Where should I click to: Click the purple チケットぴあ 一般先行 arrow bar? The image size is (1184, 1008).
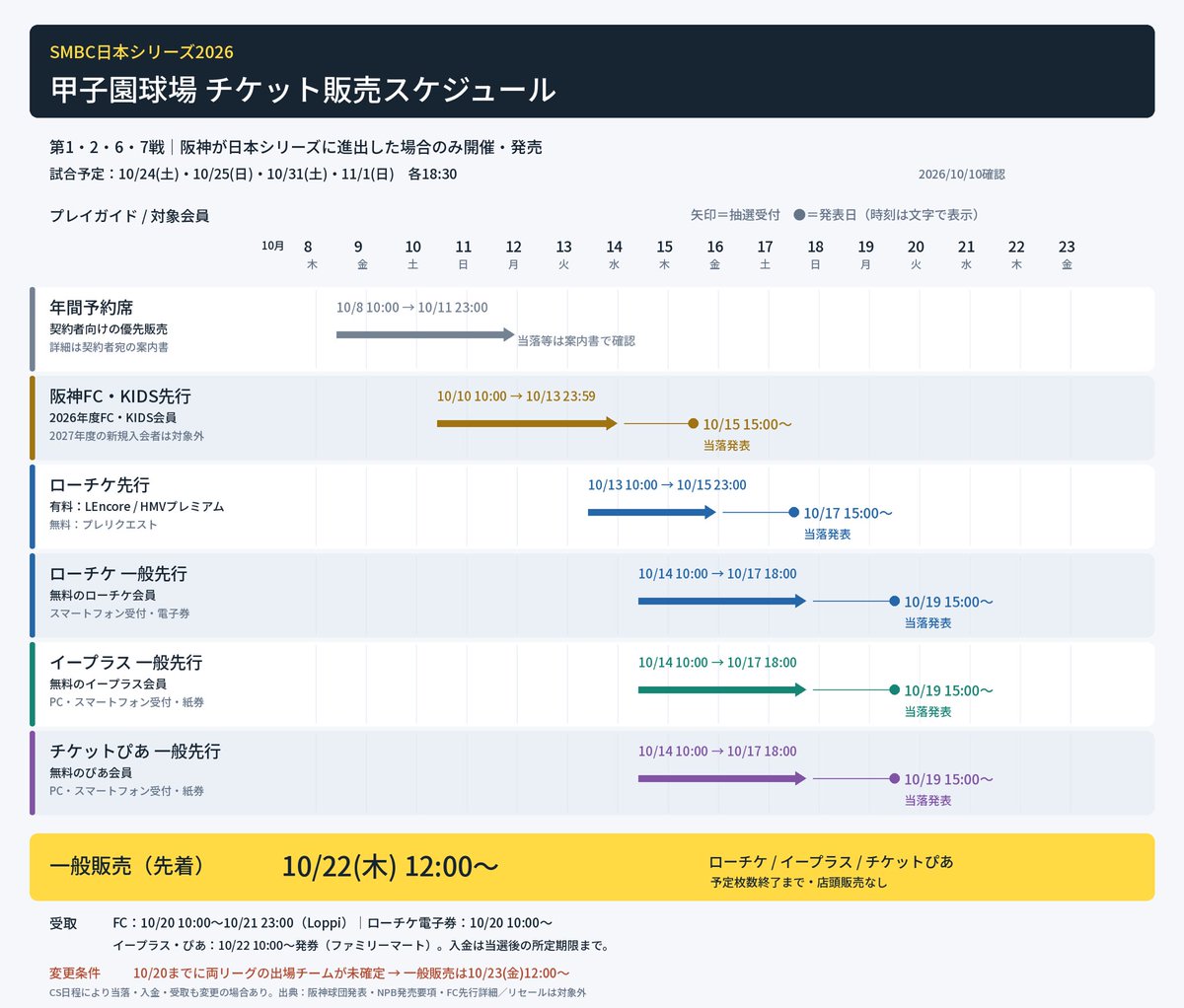pyautogui.click(x=722, y=778)
